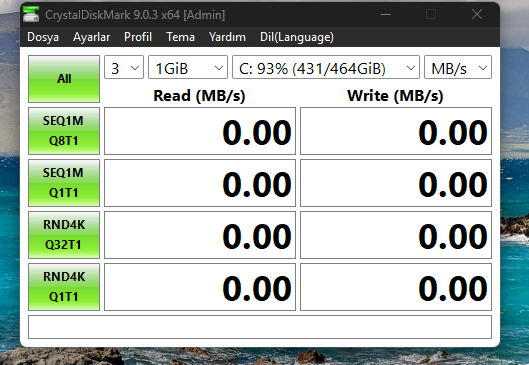Click the RND4K Q1T1 write result value
Screen dimensions: 529x365
coord(396,287)
